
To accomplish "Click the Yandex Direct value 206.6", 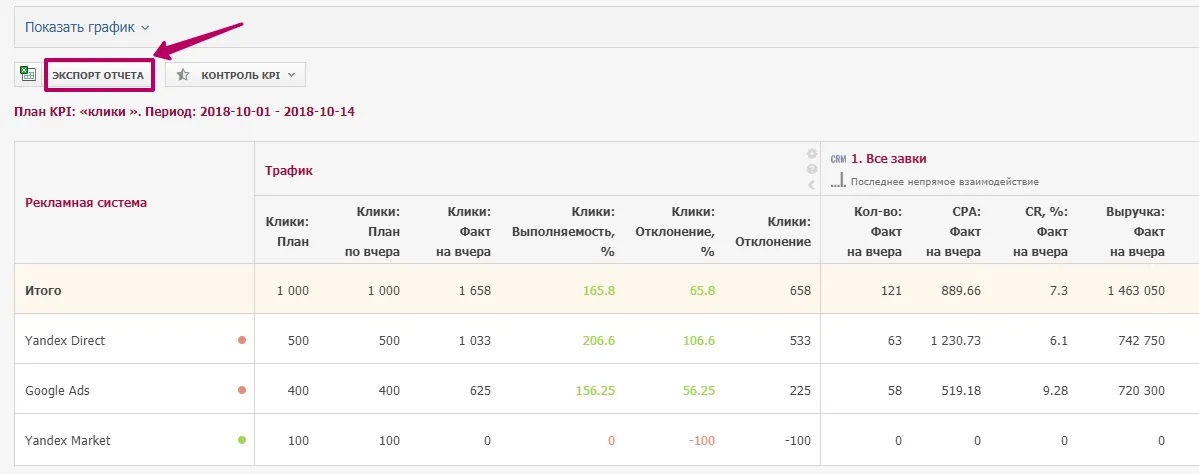I will (599, 340).
